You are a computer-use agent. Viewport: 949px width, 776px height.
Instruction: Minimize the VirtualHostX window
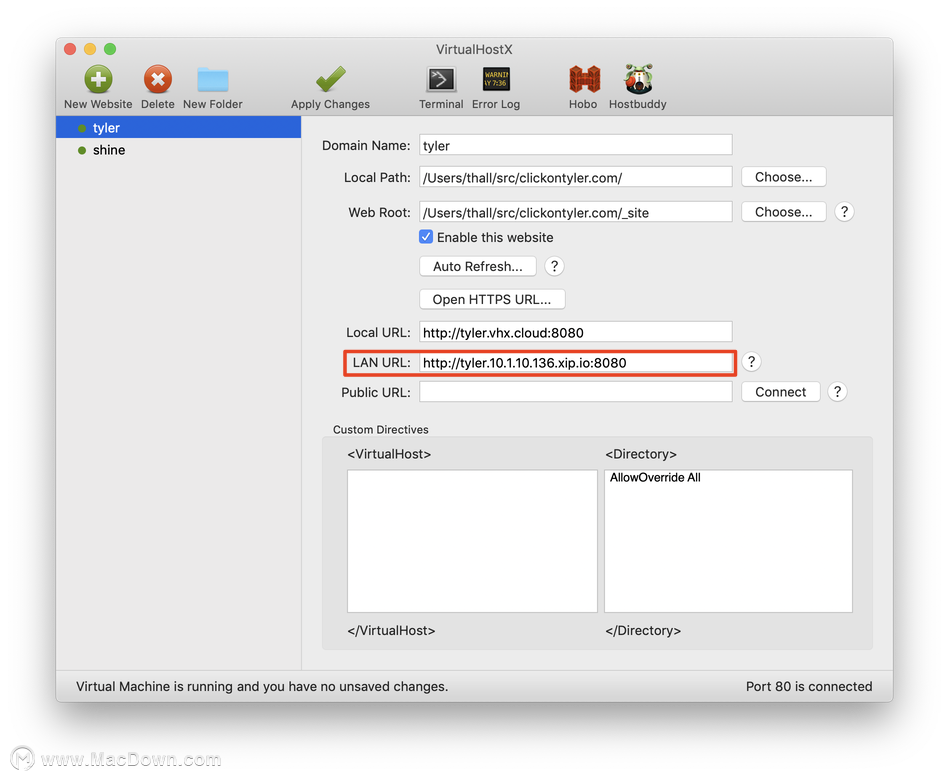pyautogui.click(x=90, y=49)
